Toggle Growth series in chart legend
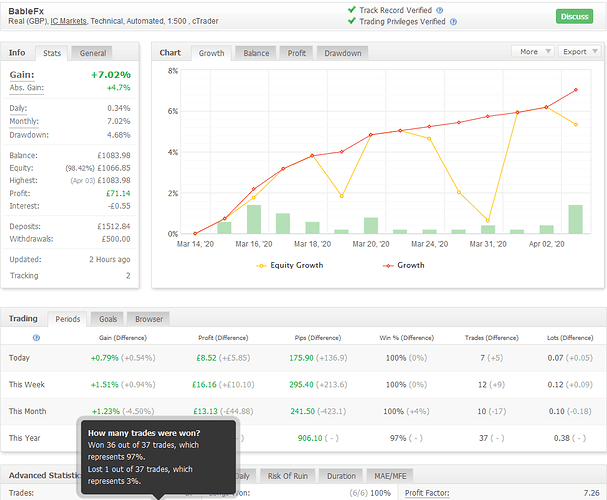Screen dimensions: 607x500 tap(404, 265)
